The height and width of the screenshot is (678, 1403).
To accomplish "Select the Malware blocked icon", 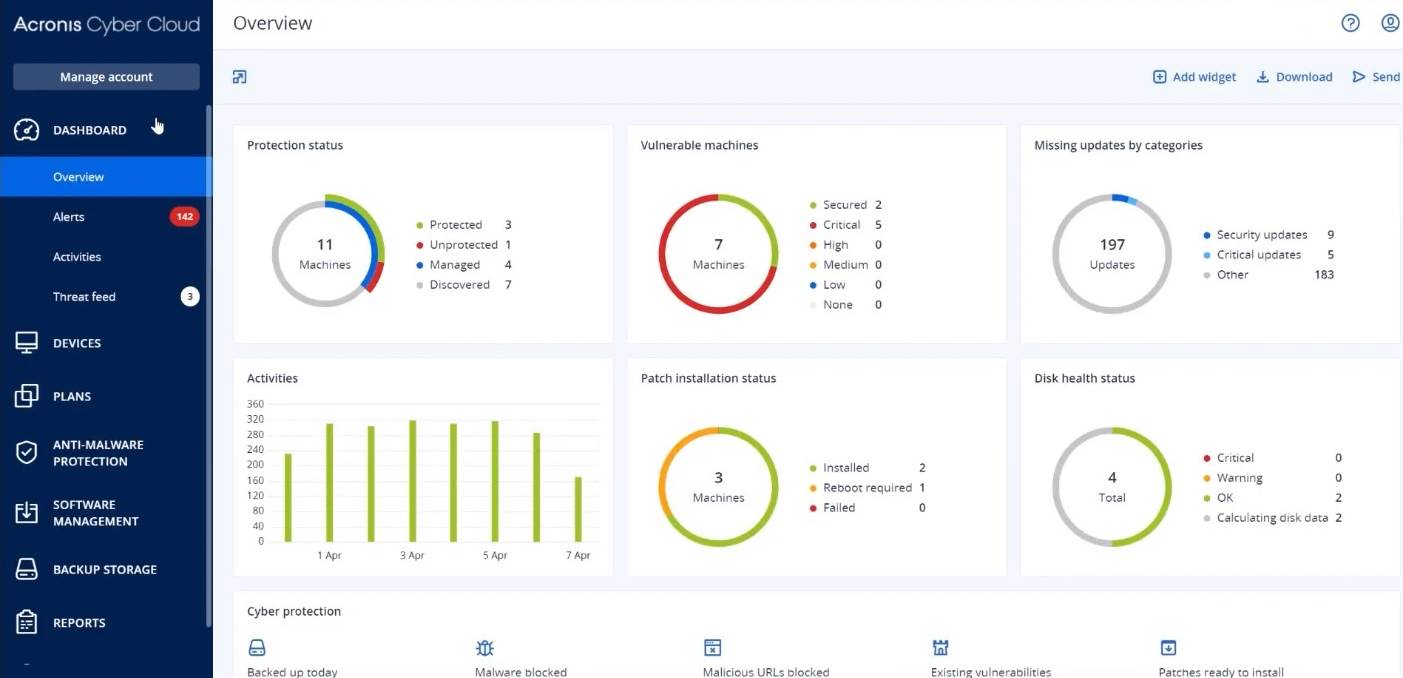I will pos(485,647).
